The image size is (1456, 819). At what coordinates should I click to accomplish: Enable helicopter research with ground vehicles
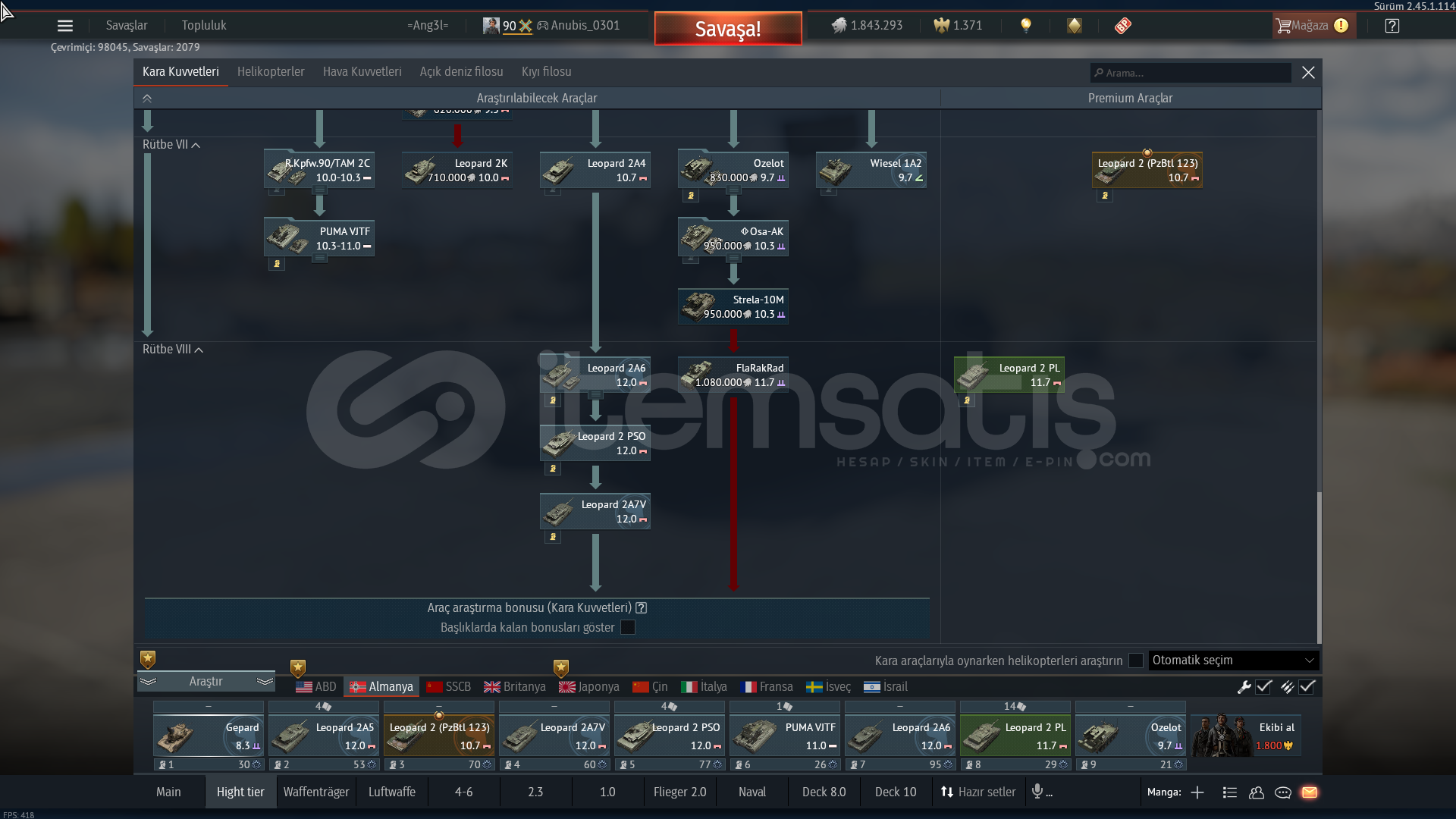pos(1136,661)
